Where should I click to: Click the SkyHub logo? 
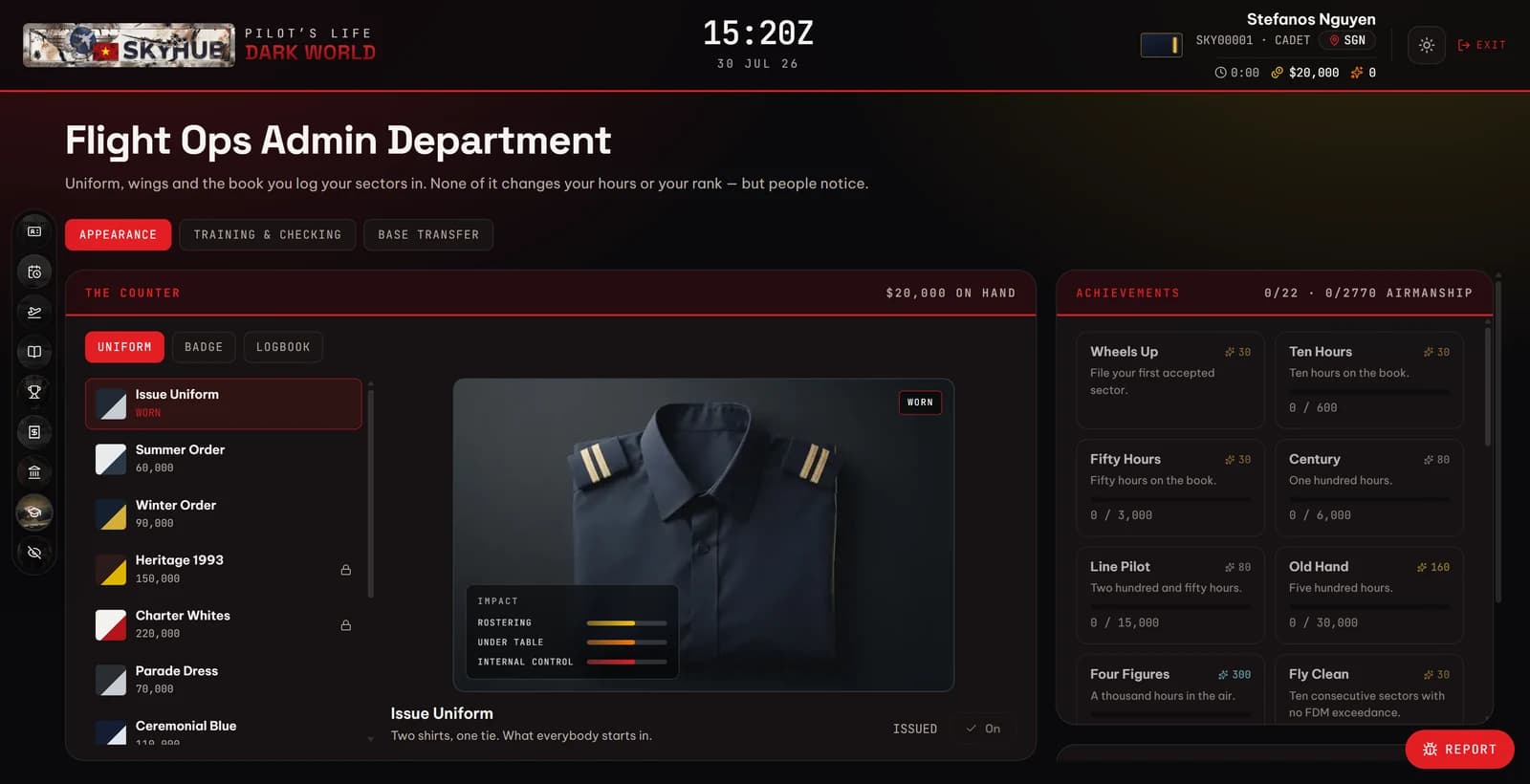coord(129,45)
